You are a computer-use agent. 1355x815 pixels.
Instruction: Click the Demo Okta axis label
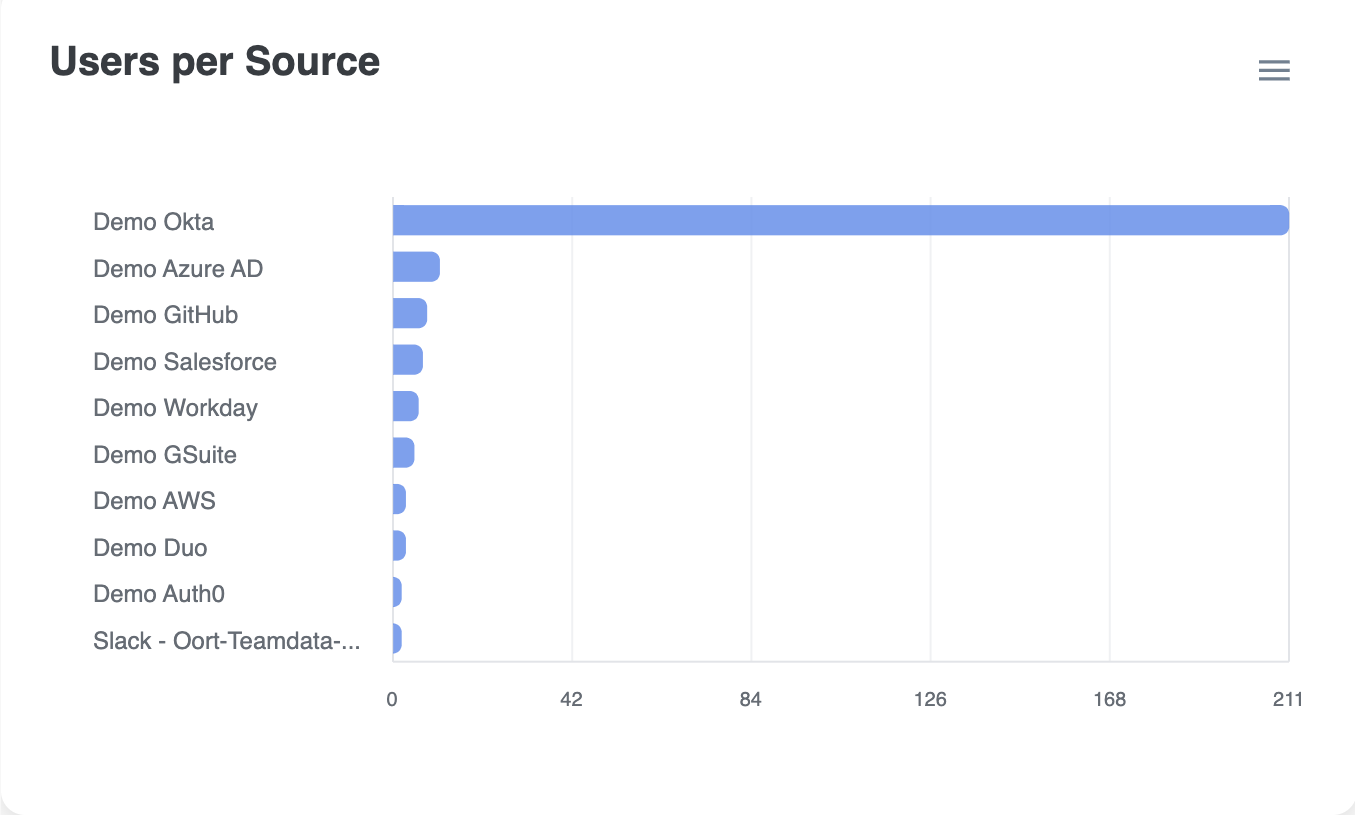pyautogui.click(x=153, y=222)
